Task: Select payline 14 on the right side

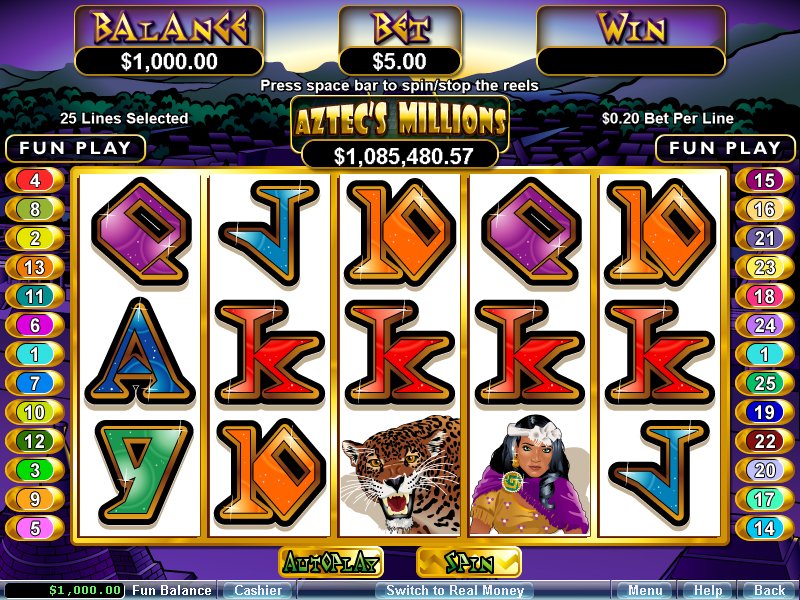Action: point(764,528)
